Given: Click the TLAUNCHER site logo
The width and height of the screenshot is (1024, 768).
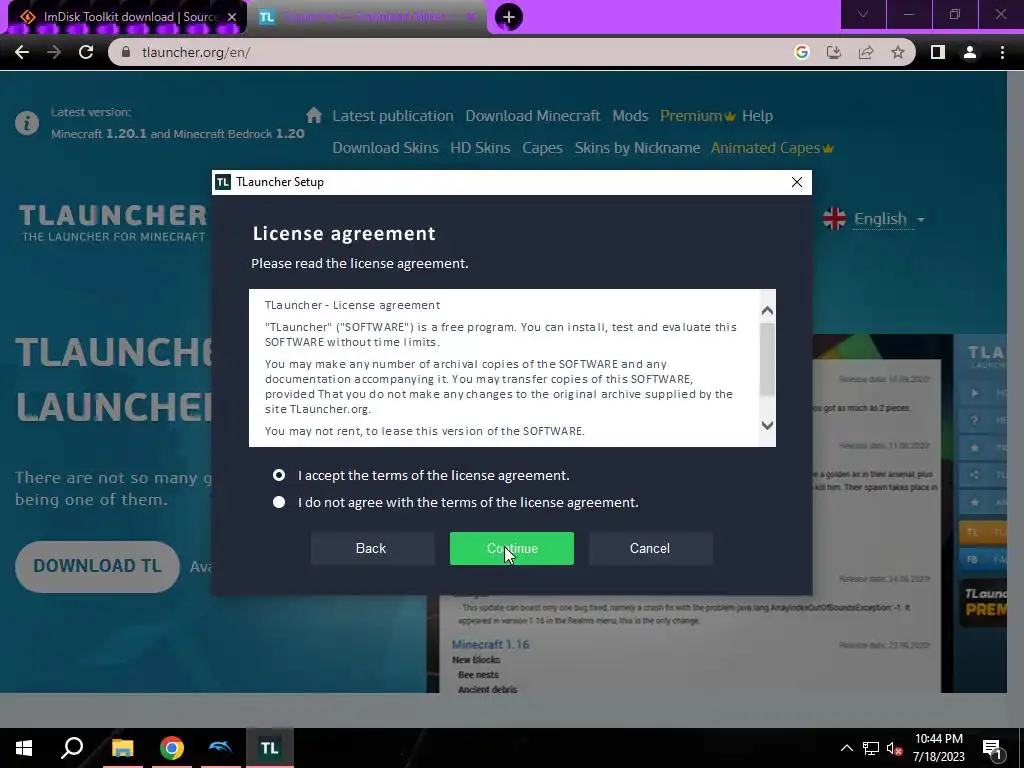Looking at the screenshot, I should 112,223.
